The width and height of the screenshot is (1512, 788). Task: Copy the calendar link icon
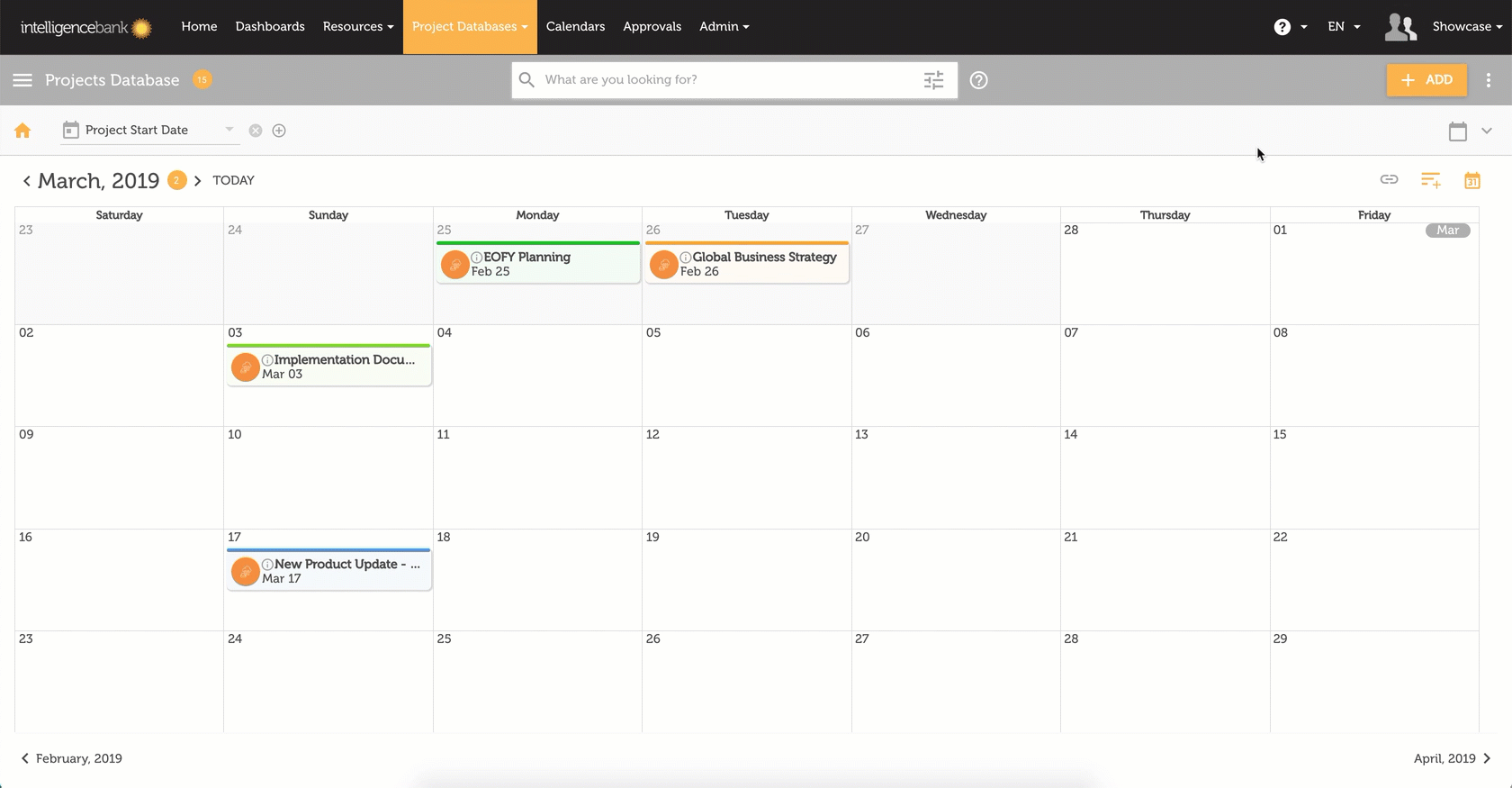(1389, 179)
